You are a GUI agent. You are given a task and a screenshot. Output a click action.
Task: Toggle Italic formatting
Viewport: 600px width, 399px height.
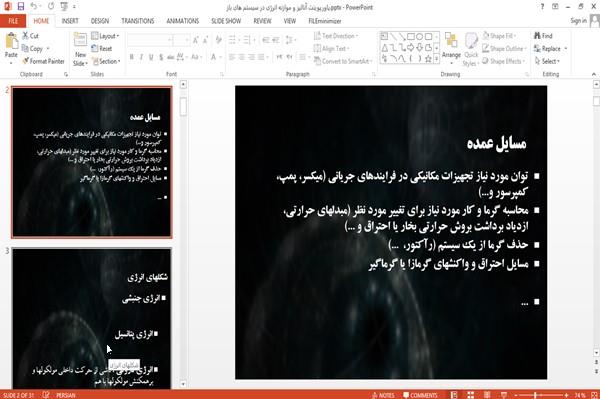click(x=141, y=57)
